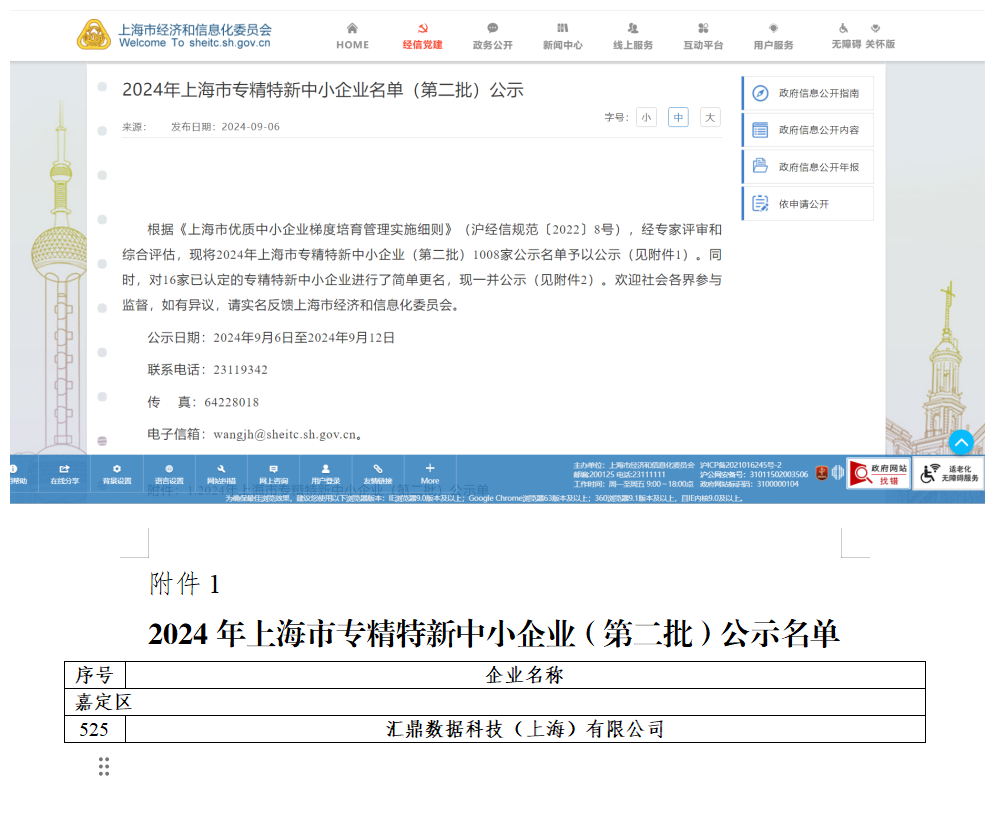Click the phone number 23119342
Viewport: 995px width, 826px height.
point(241,370)
